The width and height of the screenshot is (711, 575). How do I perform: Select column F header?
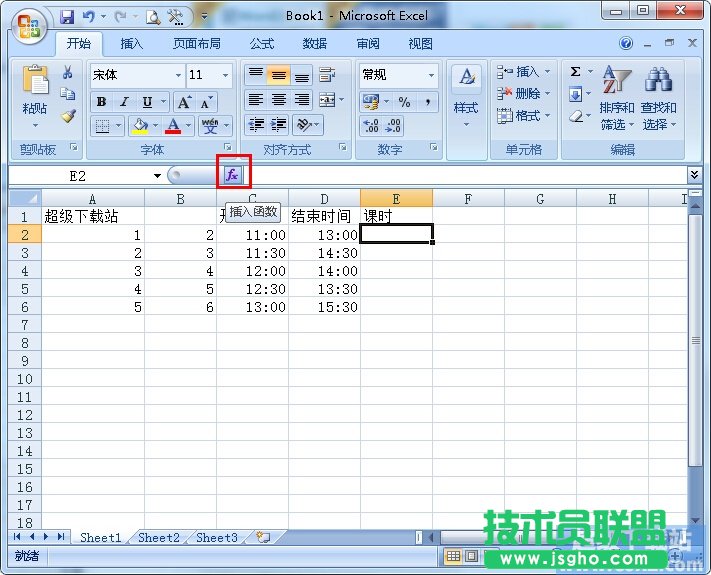(468, 199)
